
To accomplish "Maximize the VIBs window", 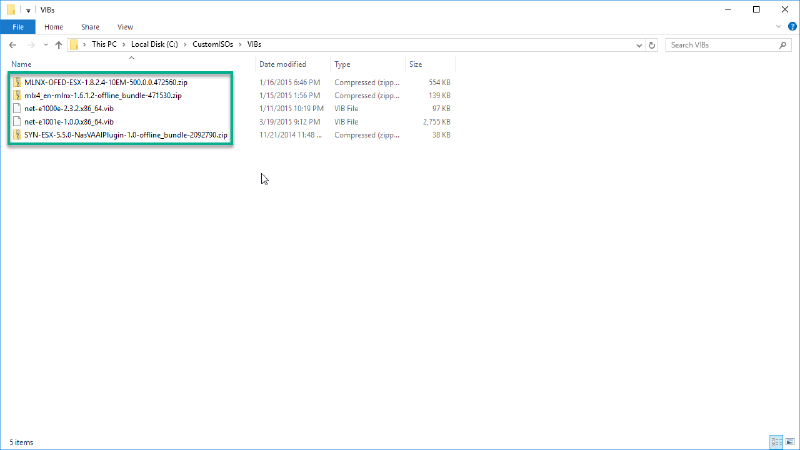I will pos(756,9).
